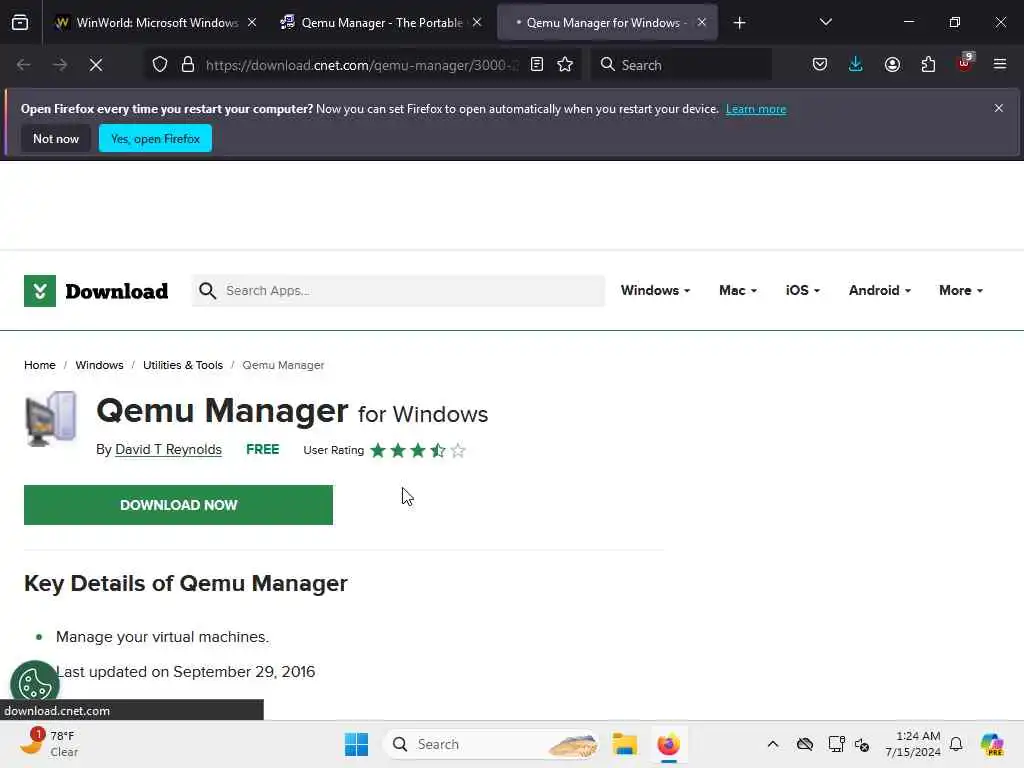The width and height of the screenshot is (1024, 768).
Task: Open Firefox account icon
Action: (892, 65)
